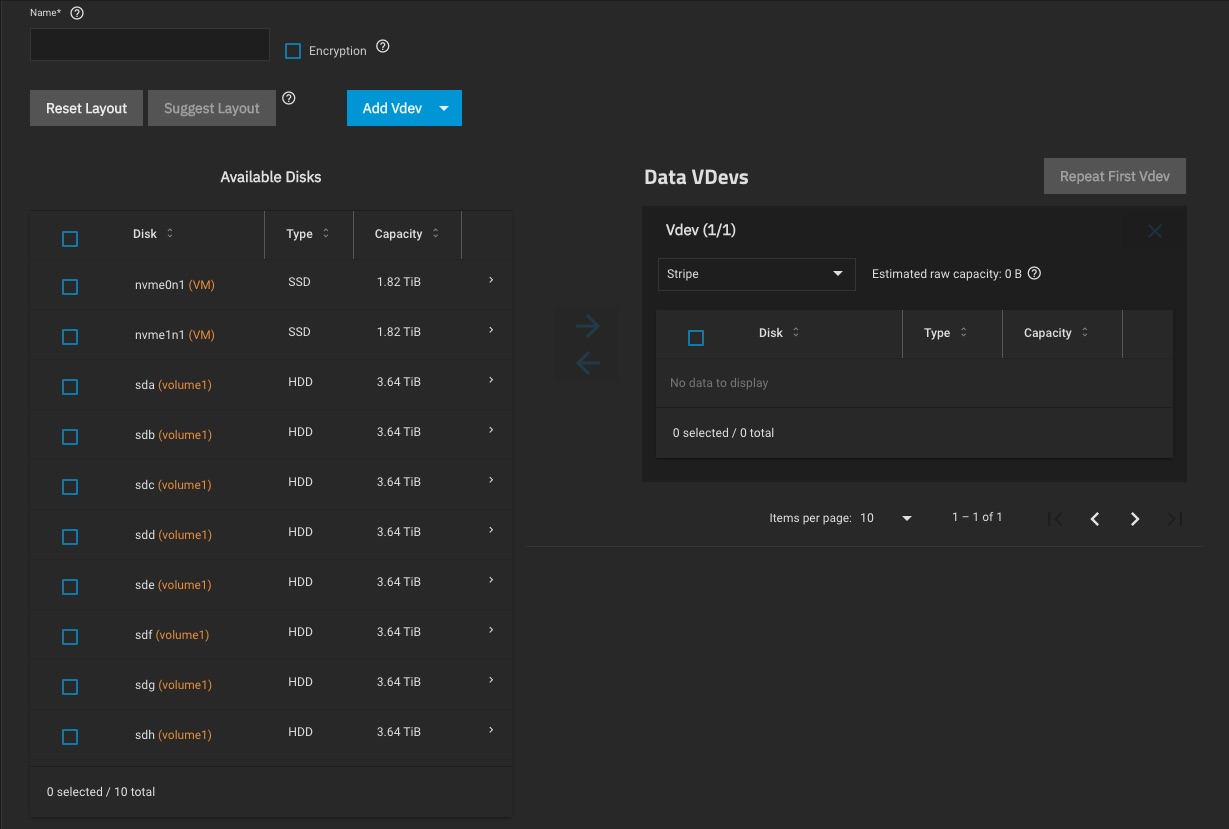Screen dimensions: 1229x829
Task: Remove the vdev with the X icon
Action: (x=1154, y=231)
